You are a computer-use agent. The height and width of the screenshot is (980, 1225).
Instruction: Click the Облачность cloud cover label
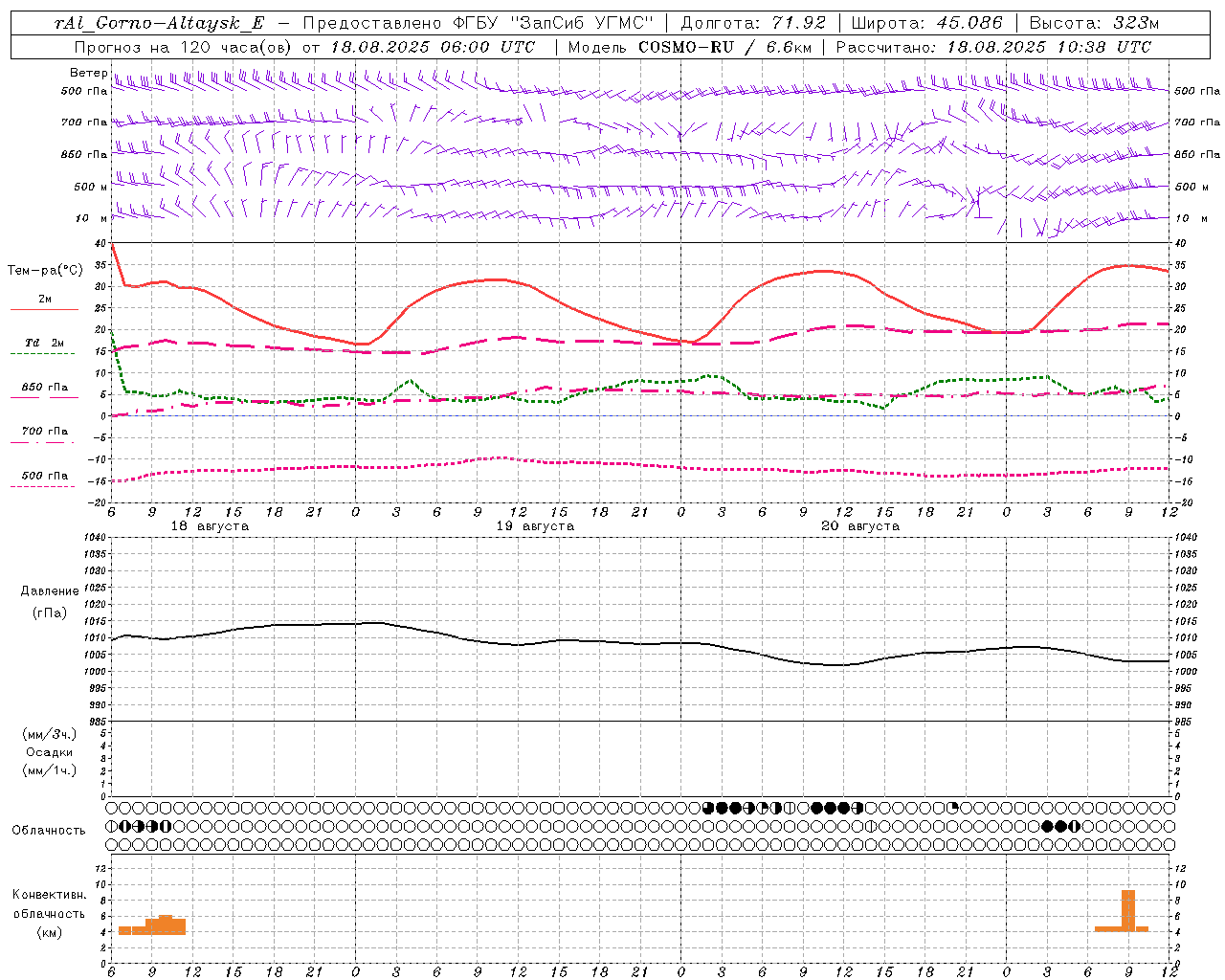coord(49,830)
